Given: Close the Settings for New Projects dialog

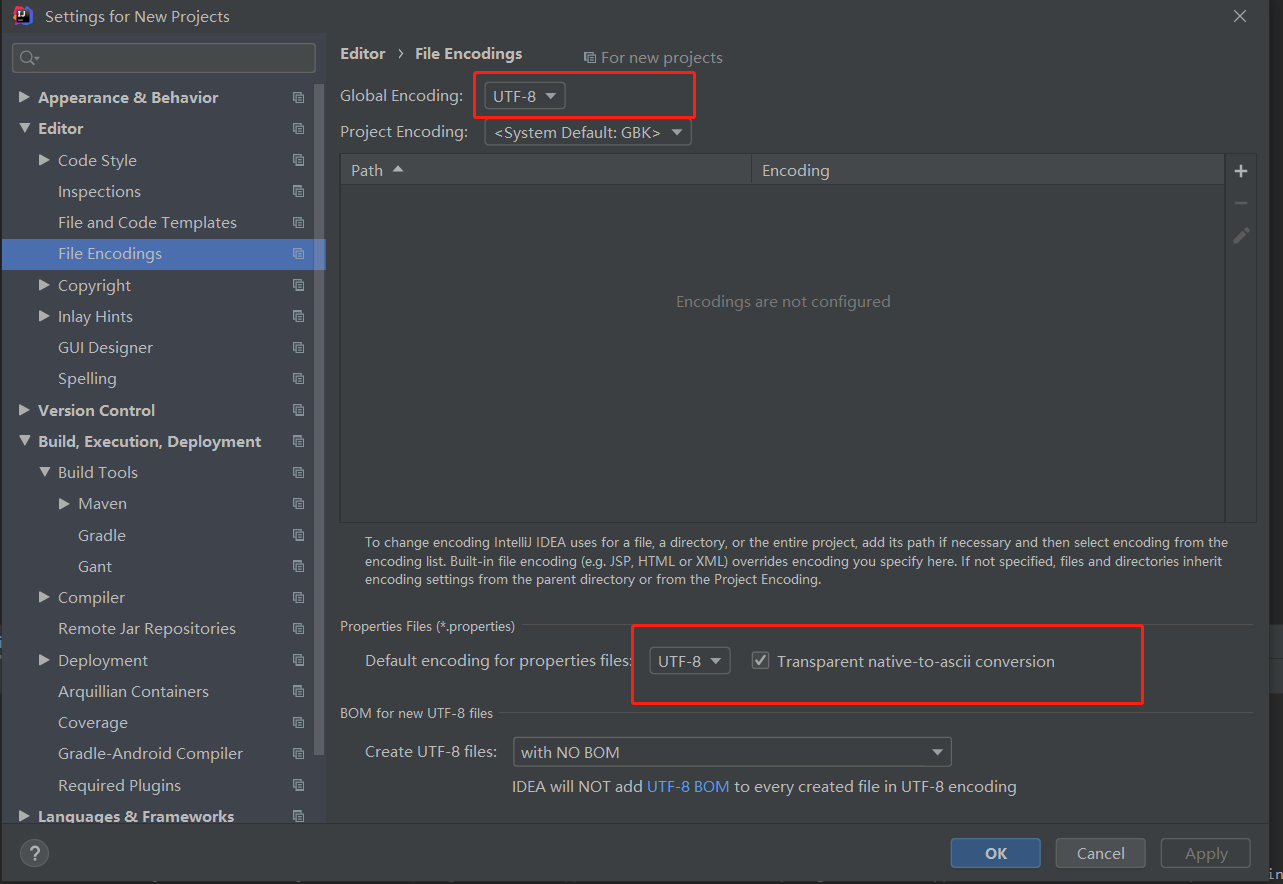Looking at the screenshot, I should (1240, 16).
